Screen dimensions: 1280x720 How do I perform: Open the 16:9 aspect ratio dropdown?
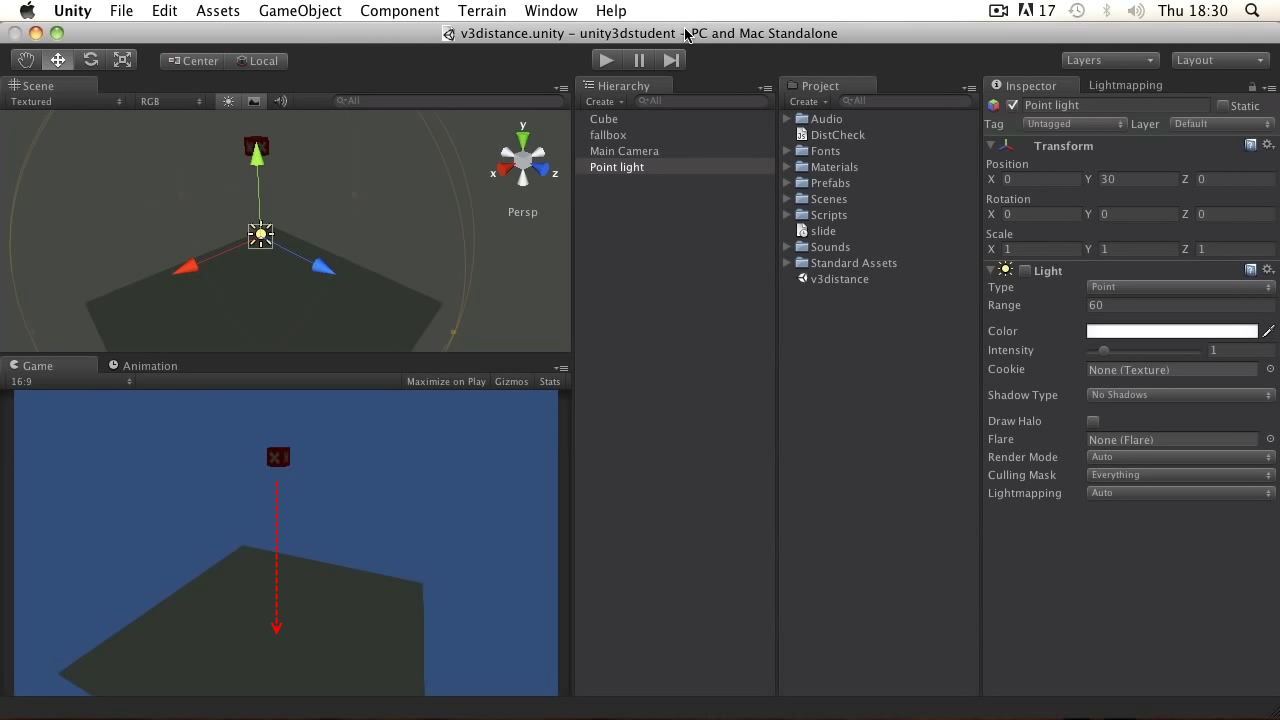point(70,381)
